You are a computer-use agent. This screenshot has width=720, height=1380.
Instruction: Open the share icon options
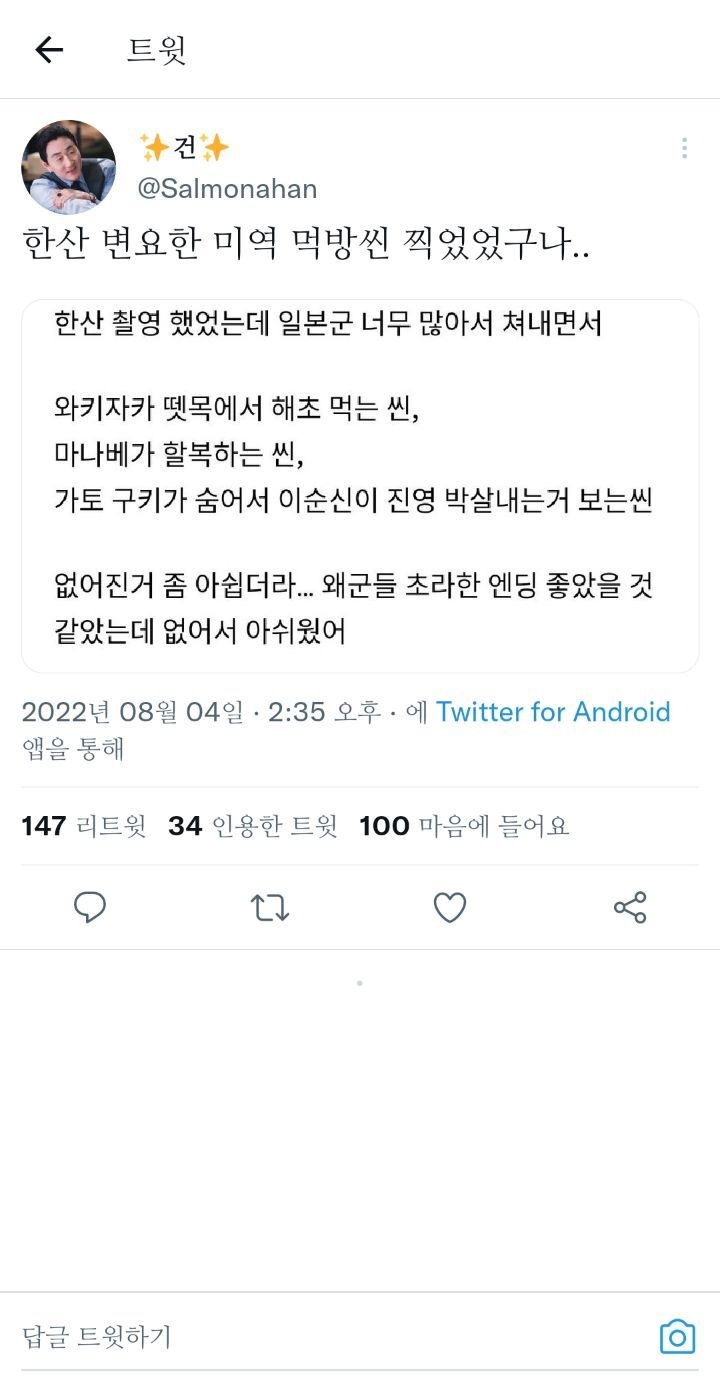click(x=630, y=907)
